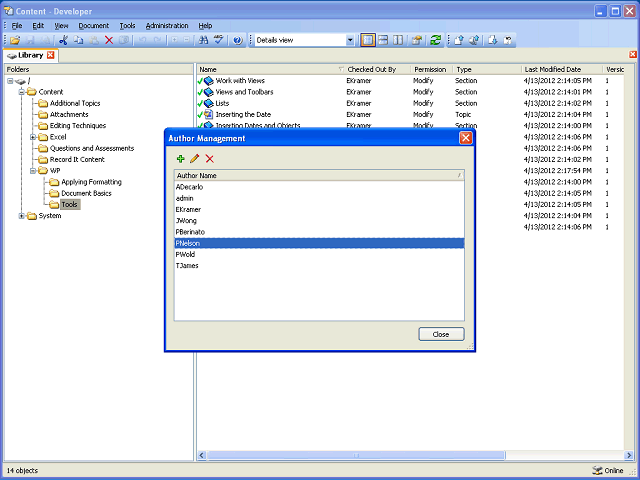Expand the System folder
Viewport: 640px width, 480px height.
coord(22,216)
